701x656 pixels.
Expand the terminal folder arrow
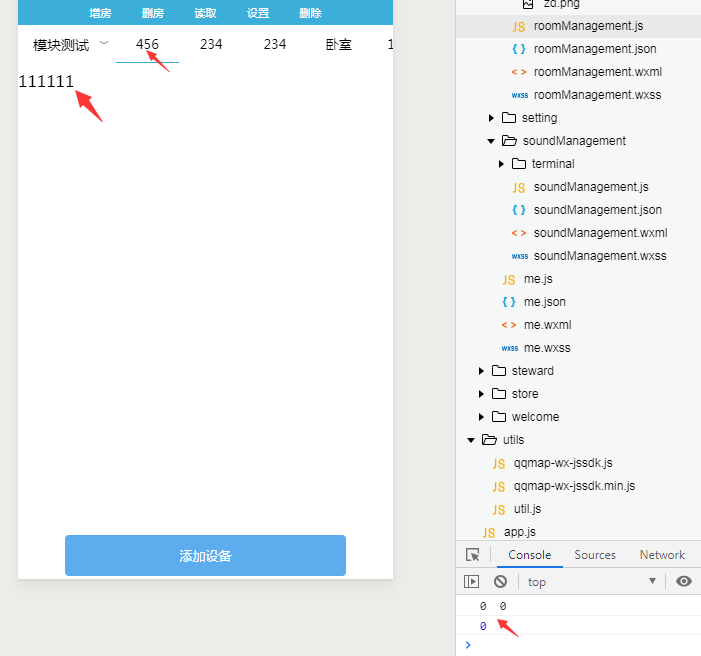501,164
